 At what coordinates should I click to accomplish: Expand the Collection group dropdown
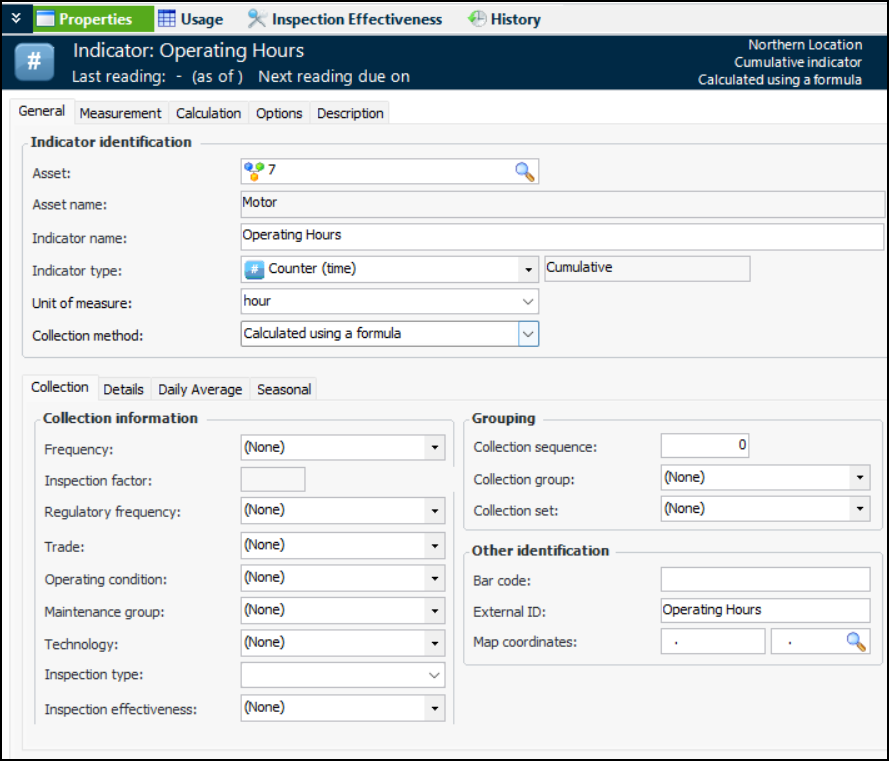tap(860, 478)
